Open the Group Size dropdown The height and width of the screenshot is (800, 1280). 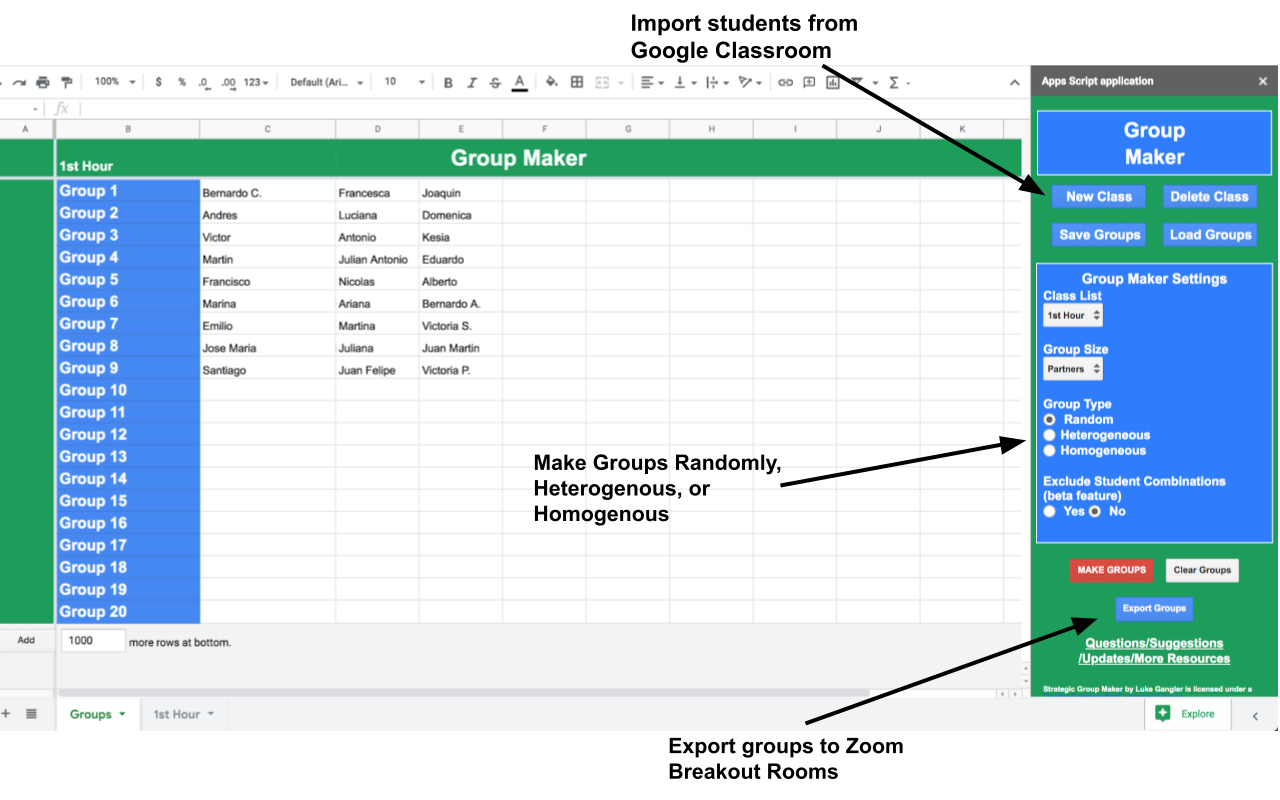(x=1073, y=369)
